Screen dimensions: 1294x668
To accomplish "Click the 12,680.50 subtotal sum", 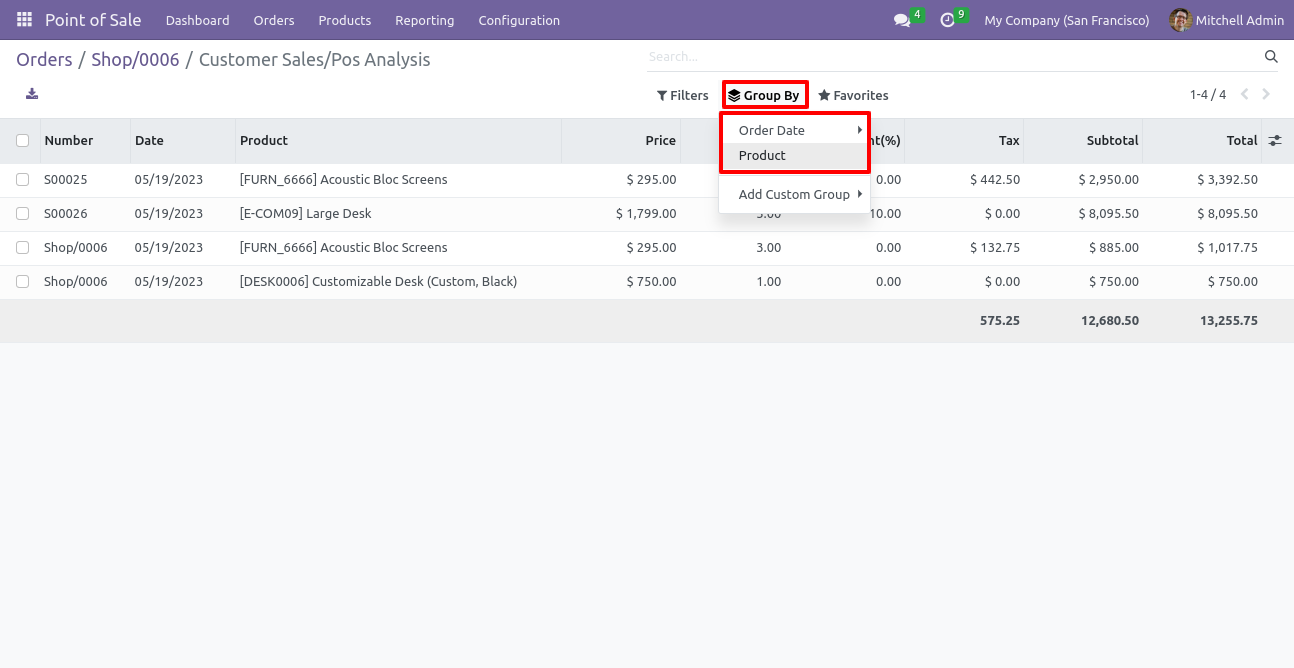I will tap(1110, 321).
